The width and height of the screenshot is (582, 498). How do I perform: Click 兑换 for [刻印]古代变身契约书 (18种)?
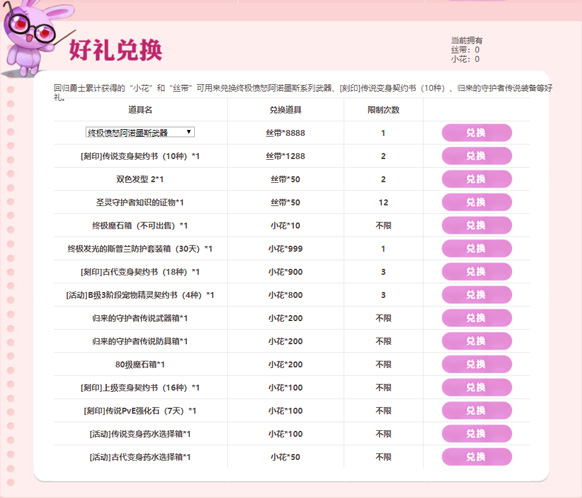coord(477,272)
